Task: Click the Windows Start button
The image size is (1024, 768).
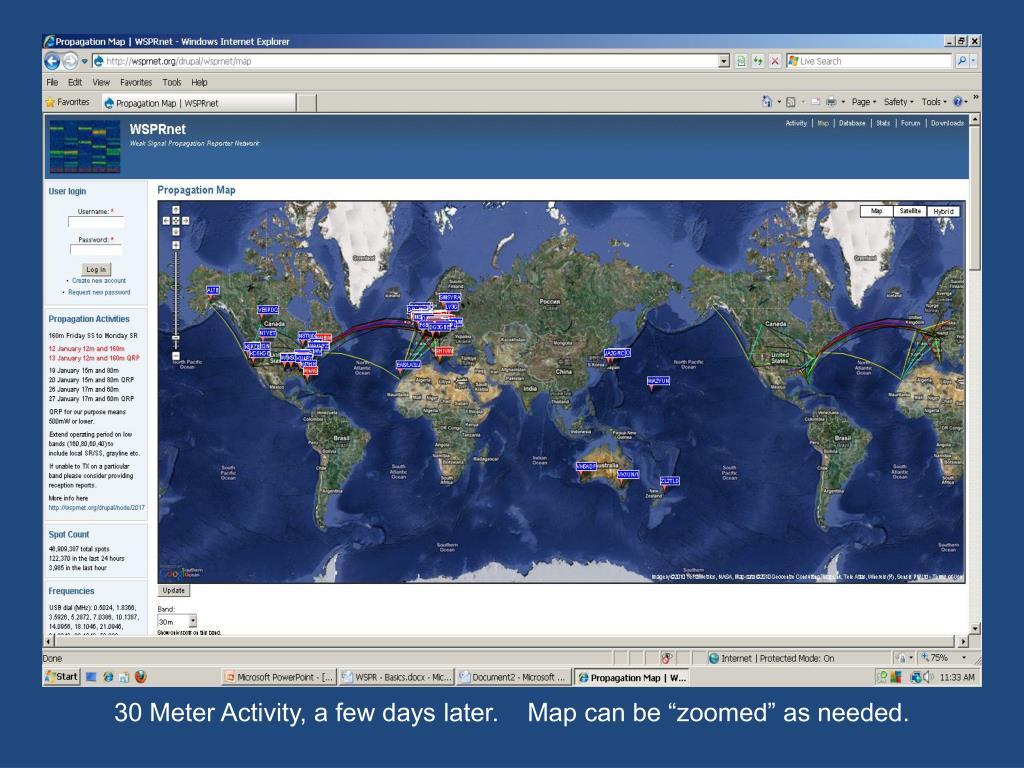Action: tap(61, 677)
